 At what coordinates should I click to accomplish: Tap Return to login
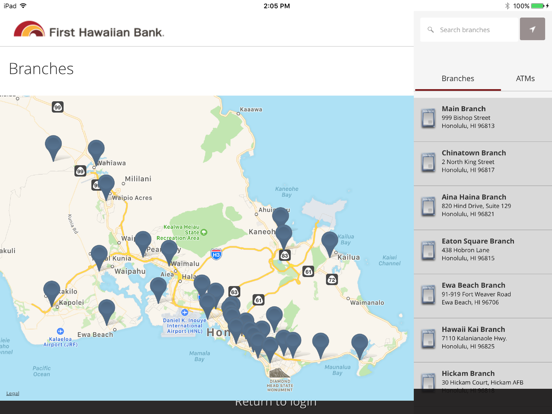tap(276, 402)
